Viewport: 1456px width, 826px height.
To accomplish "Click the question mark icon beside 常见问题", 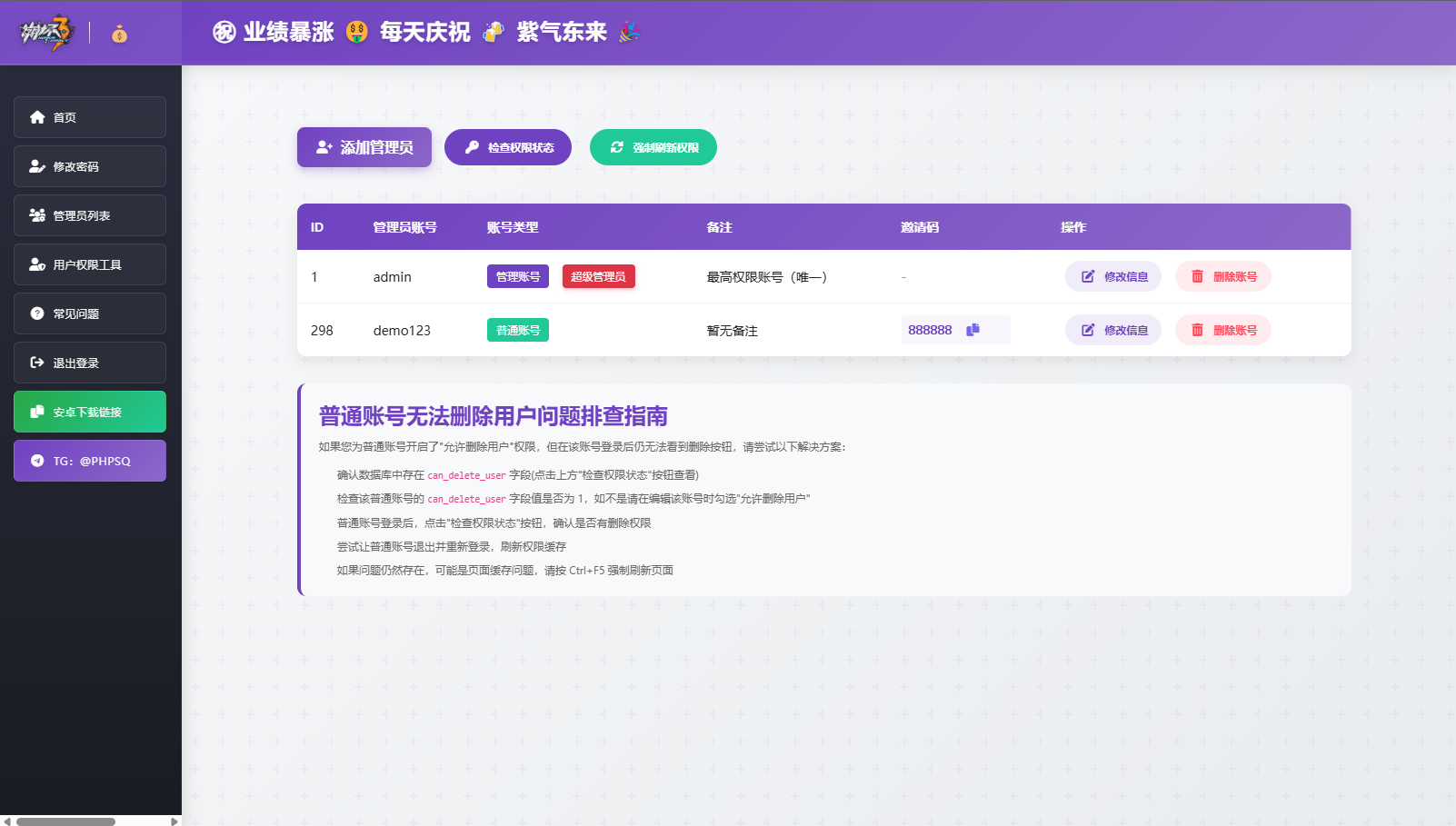I will pyautogui.click(x=37, y=313).
